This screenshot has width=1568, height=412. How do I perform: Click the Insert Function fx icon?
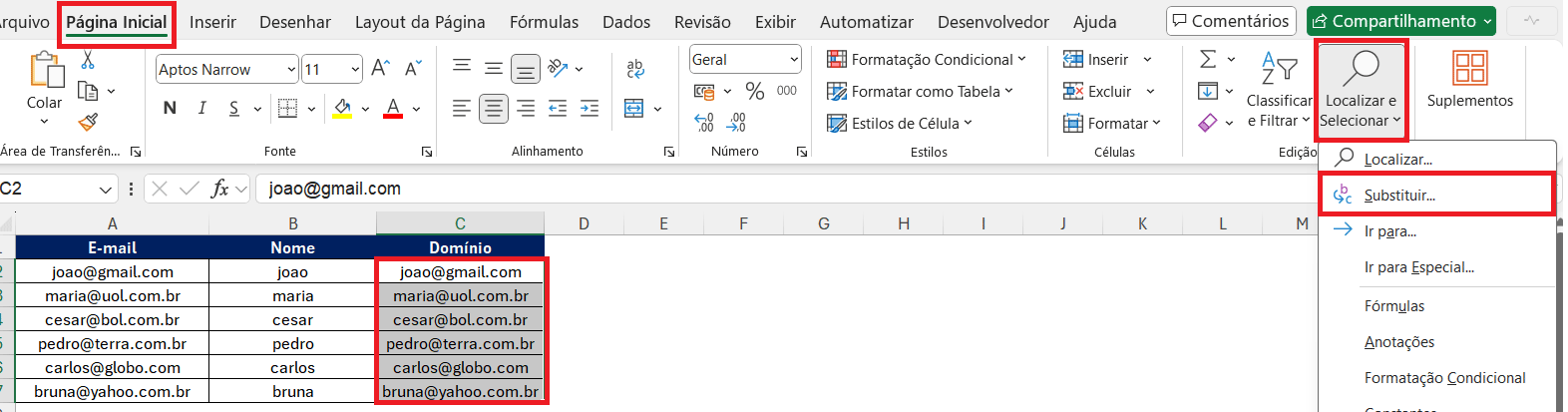click(219, 189)
